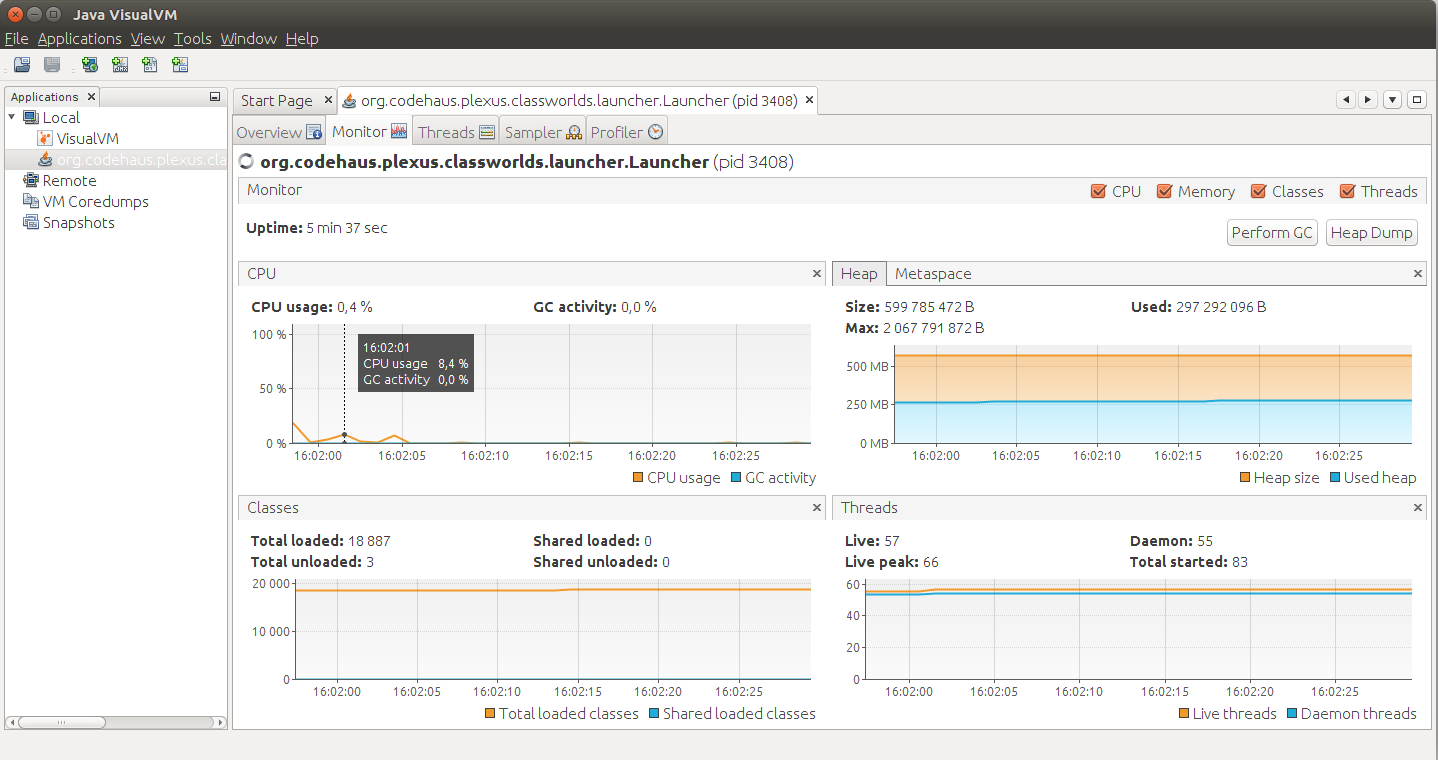Click the orange CPU usage legend swatch

[638, 478]
